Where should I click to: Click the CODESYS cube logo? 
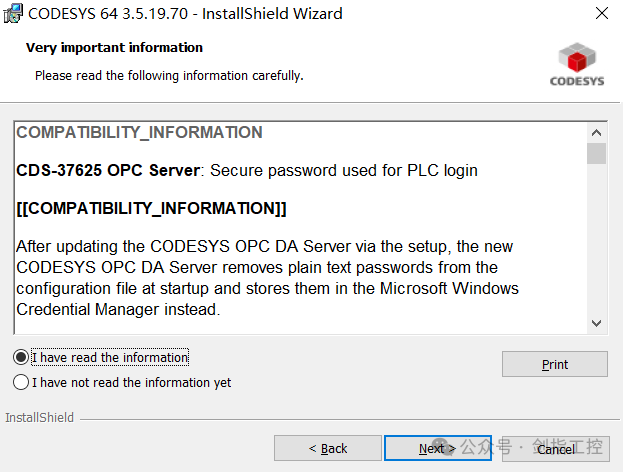pos(577,65)
